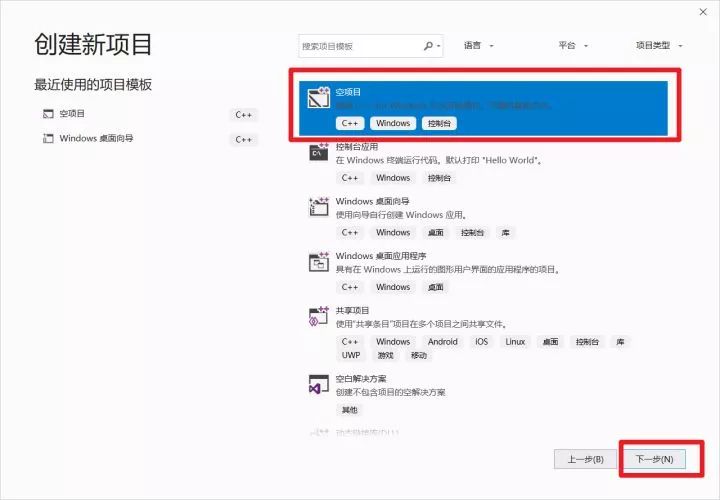Image resolution: width=720 pixels, height=500 pixels.
Task: Click the search magnifier icon
Action: [428, 46]
